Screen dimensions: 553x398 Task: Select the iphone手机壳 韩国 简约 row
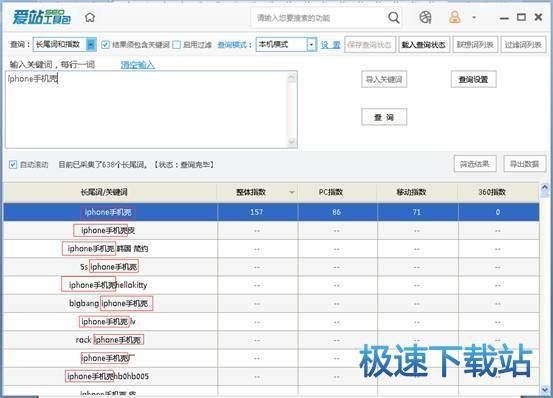pos(271,249)
